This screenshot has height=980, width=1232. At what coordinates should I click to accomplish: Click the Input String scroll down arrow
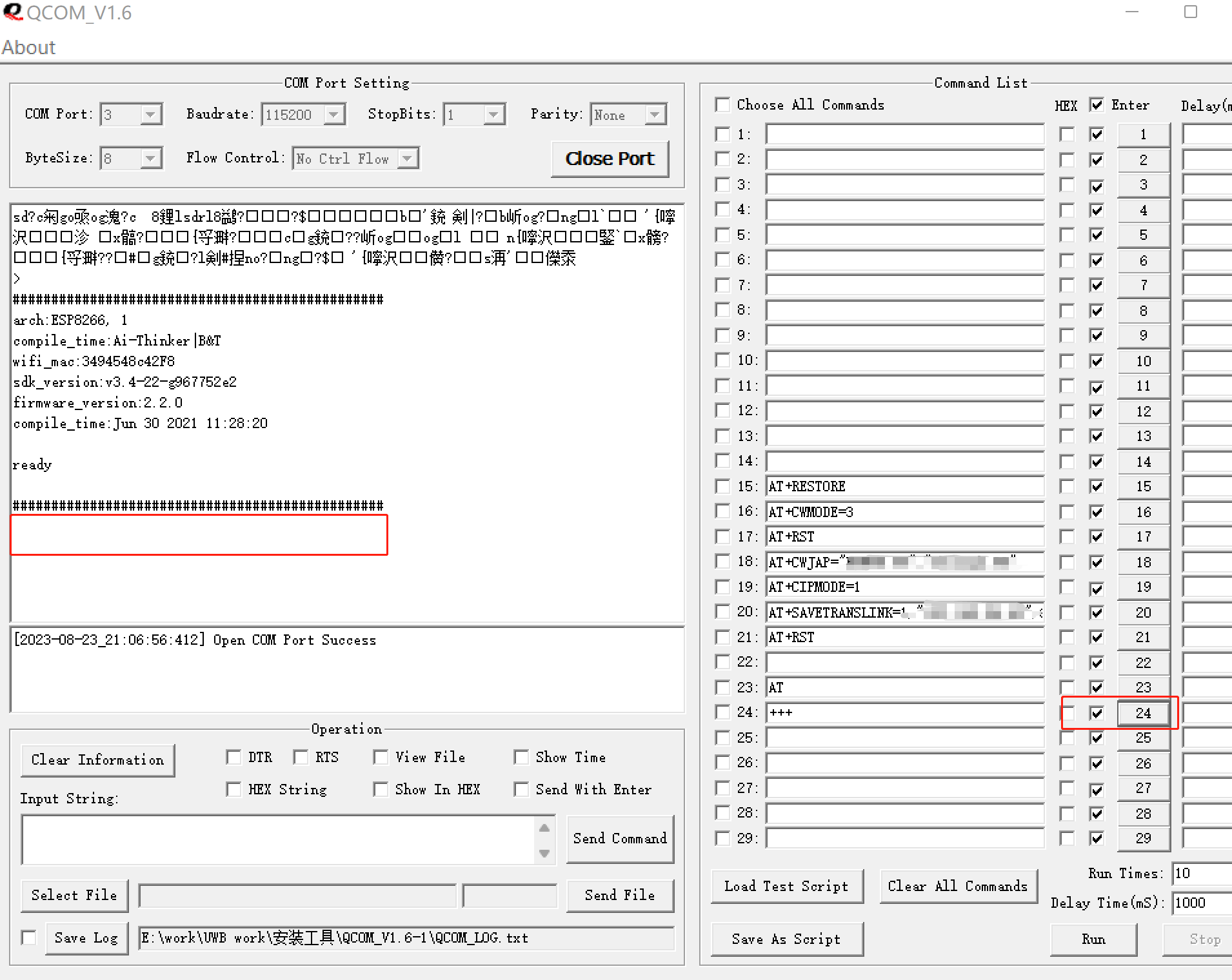coord(544,853)
